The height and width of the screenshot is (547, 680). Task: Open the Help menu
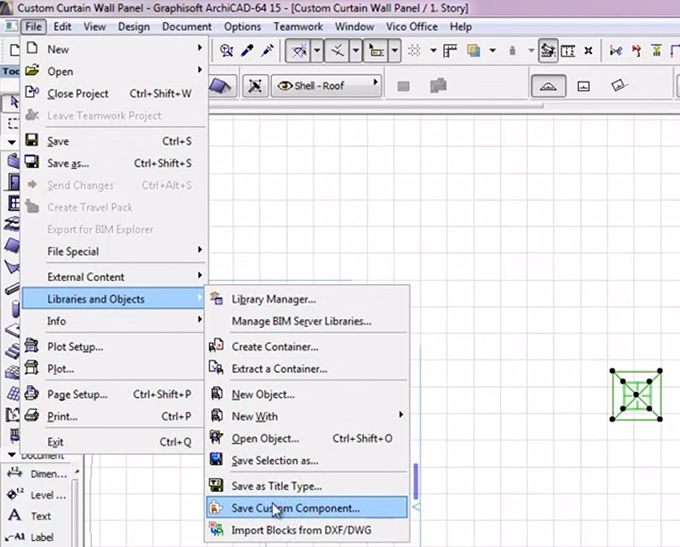click(461, 27)
